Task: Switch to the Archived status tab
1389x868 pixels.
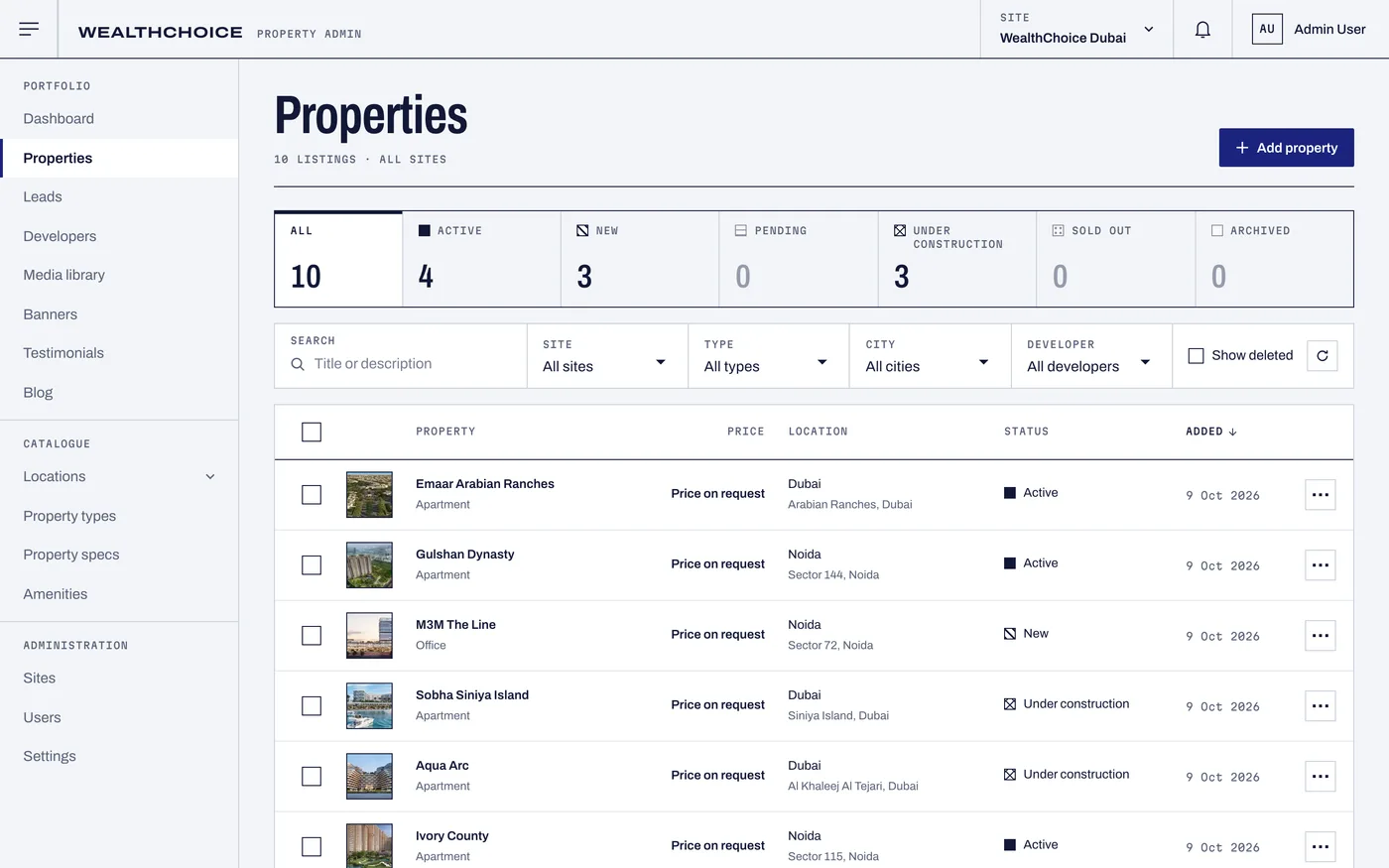Action: pyautogui.click(x=1274, y=259)
